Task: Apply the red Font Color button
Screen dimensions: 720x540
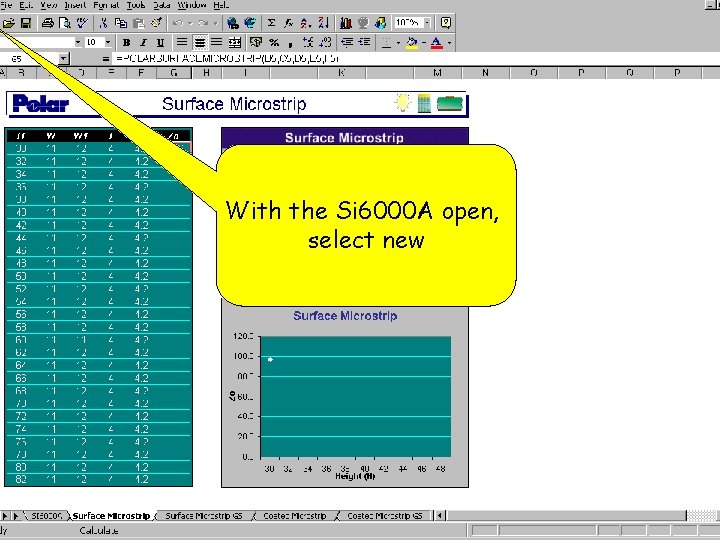Action: 437,43
